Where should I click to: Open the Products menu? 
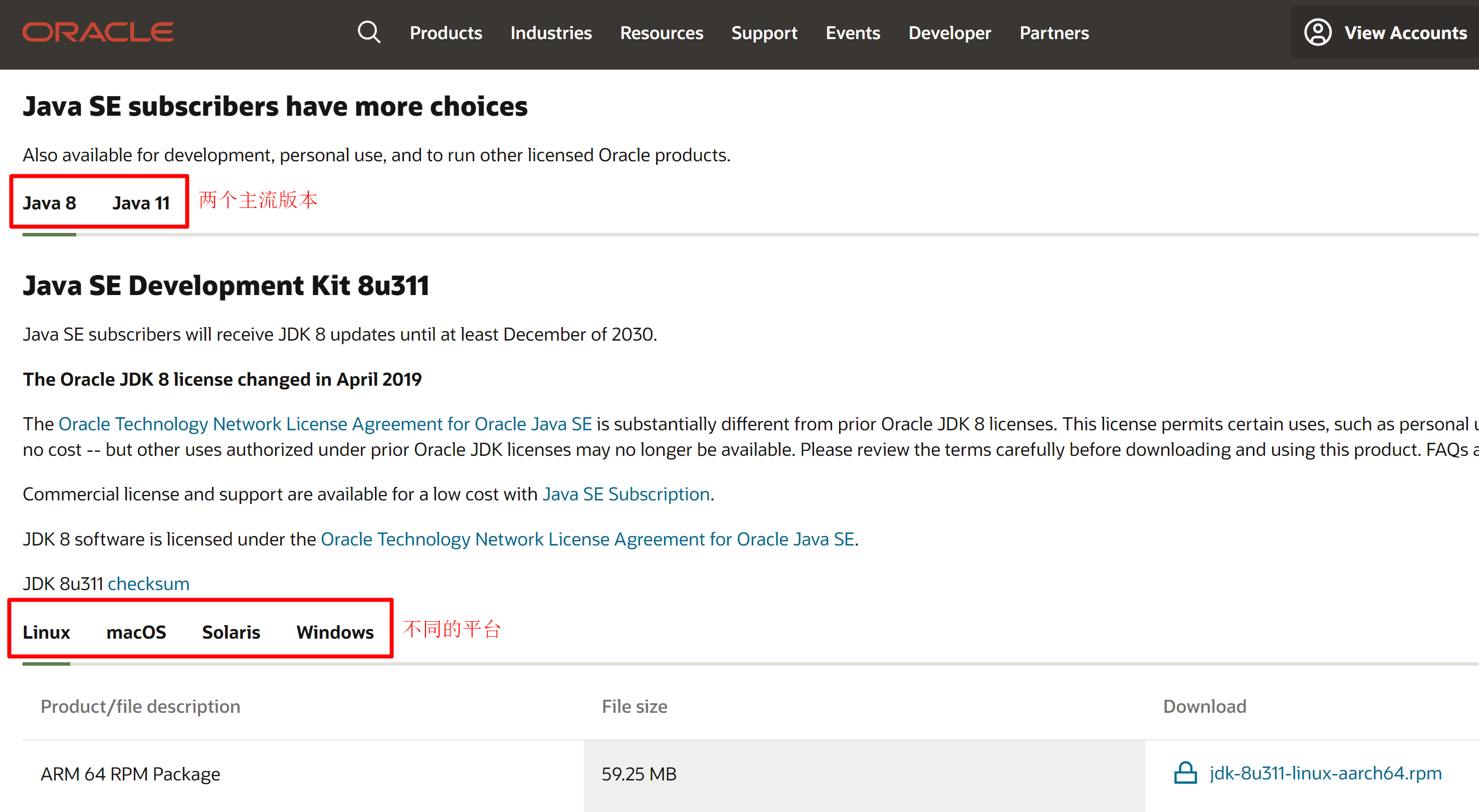point(446,33)
